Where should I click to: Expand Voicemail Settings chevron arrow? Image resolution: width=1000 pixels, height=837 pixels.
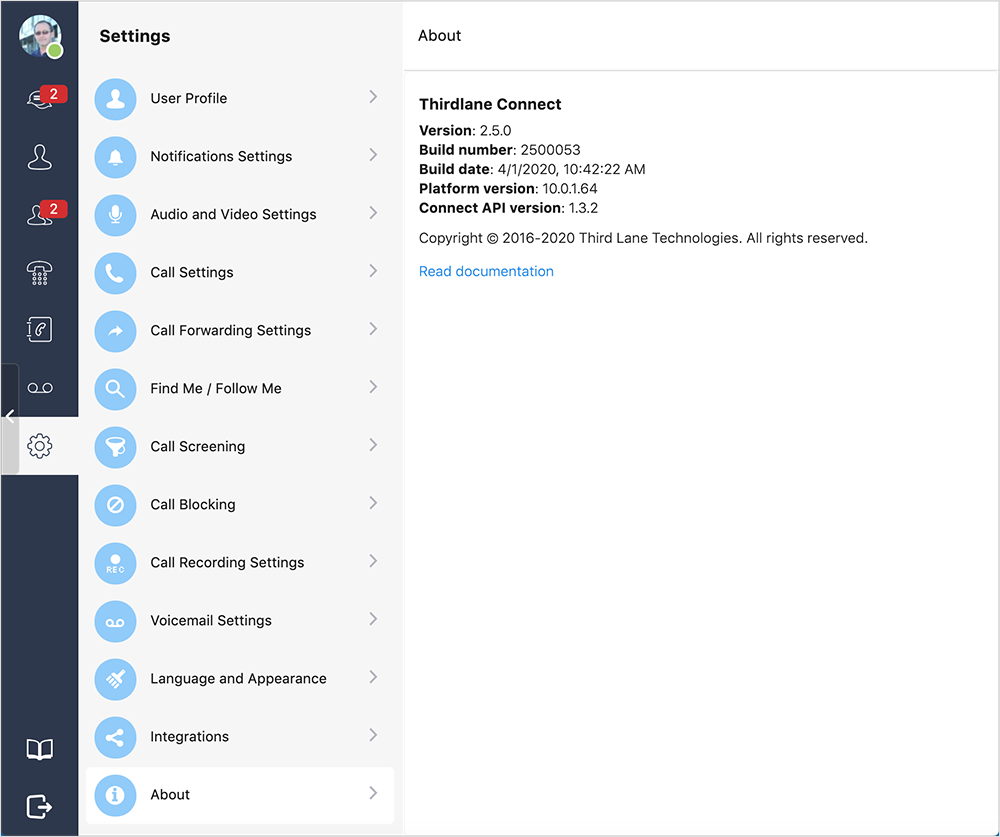pyautogui.click(x=373, y=619)
